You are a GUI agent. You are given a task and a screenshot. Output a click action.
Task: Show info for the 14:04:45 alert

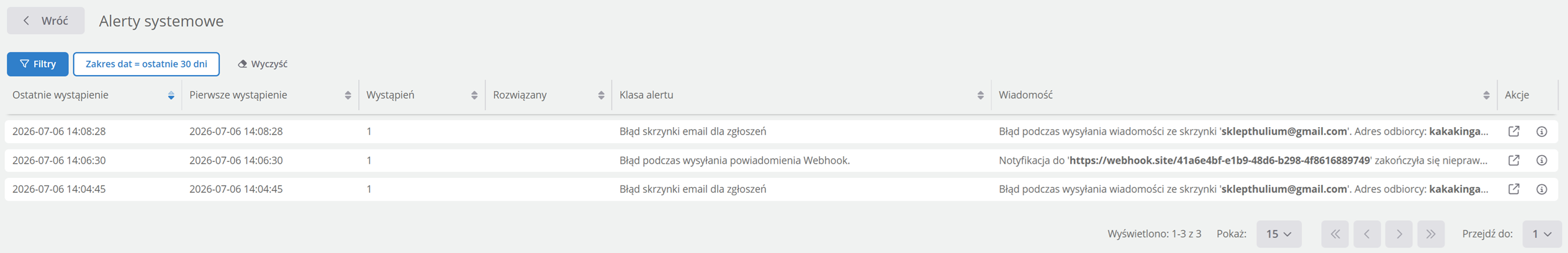point(1542,189)
